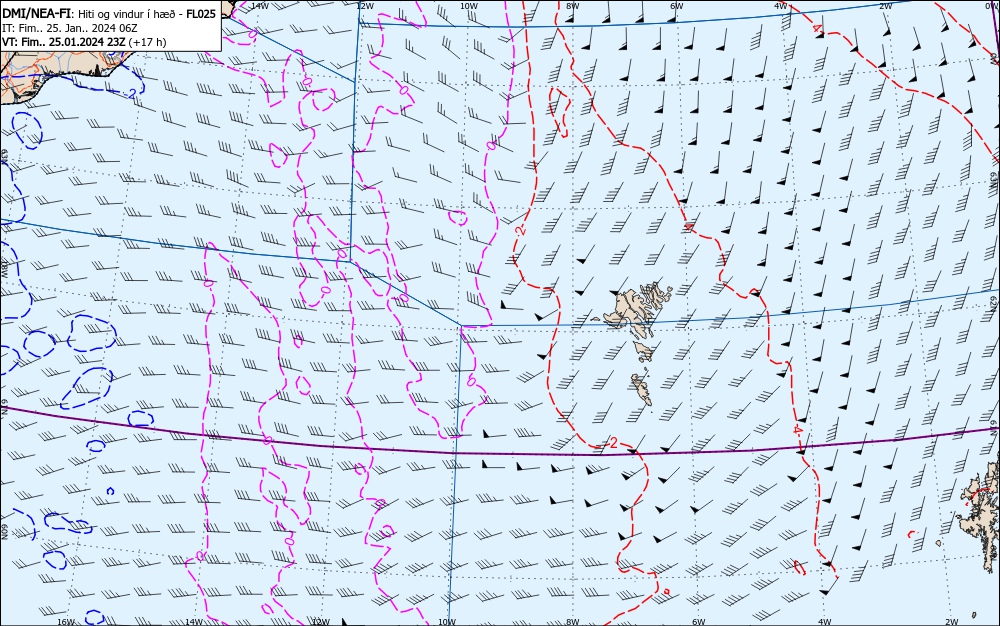Viewport: 1000px width, 626px height.
Task: Click the 12W label on top edge
Action: click(364, 5)
